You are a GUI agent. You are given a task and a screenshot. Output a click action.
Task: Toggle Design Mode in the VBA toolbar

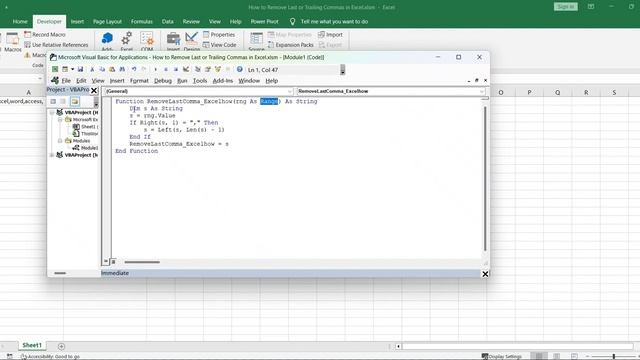[186, 69]
